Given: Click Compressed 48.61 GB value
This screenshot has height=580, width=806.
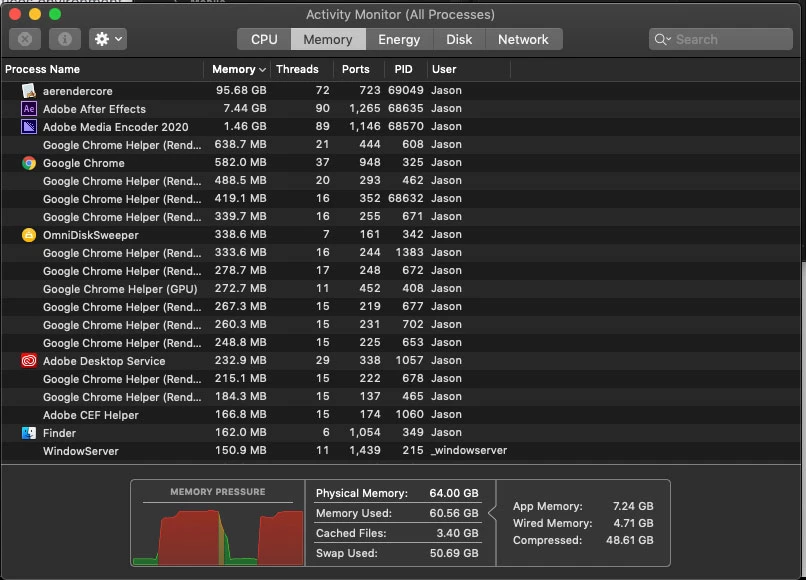Looking at the screenshot, I should [630, 540].
